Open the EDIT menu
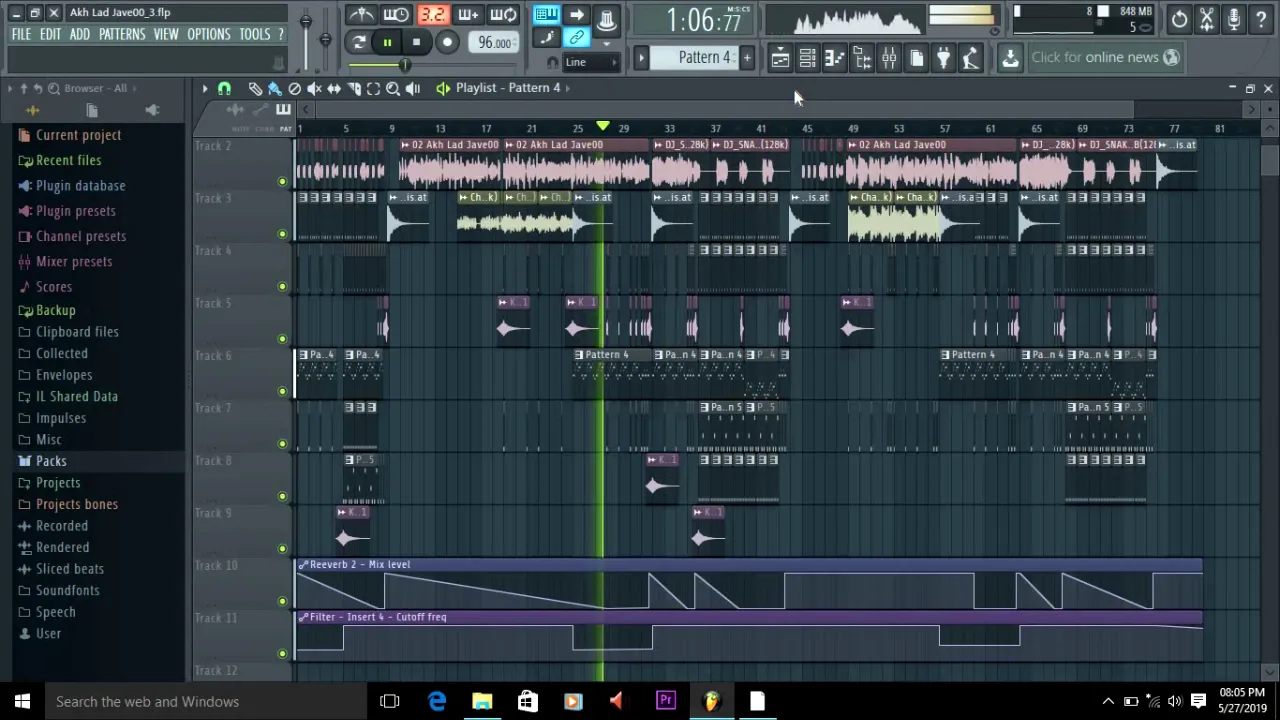The height and width of the screenshot is (720, 1280). tap(50, 34)
